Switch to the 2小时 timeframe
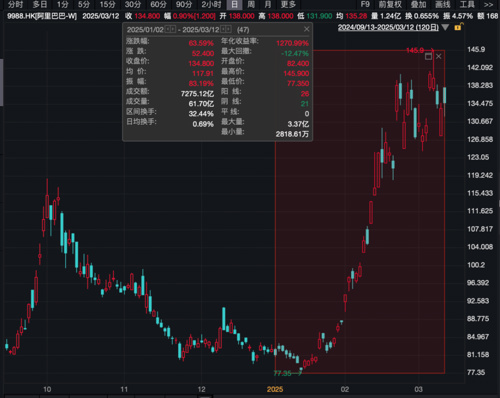This screenshot has height=398, width=500. (211, 4)
